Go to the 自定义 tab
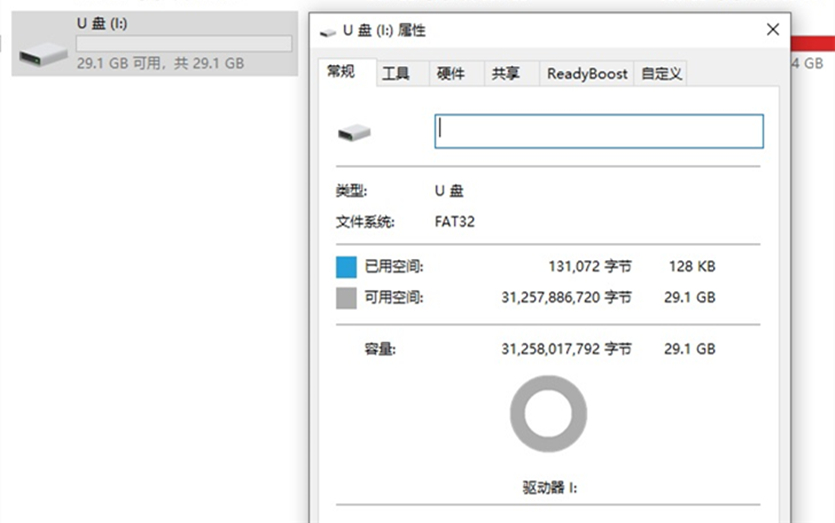This screenshot has height=523, width=835. [661, 74]
